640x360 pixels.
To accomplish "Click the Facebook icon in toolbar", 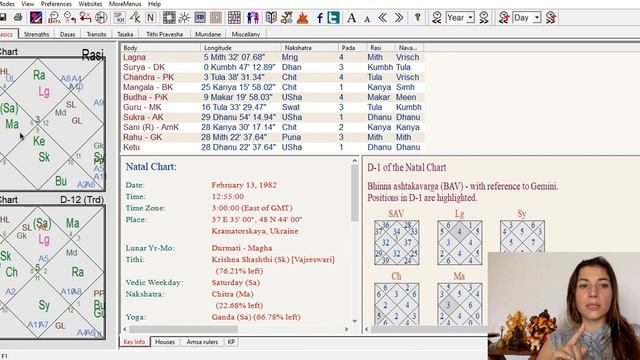I will [x=320, y=18].
